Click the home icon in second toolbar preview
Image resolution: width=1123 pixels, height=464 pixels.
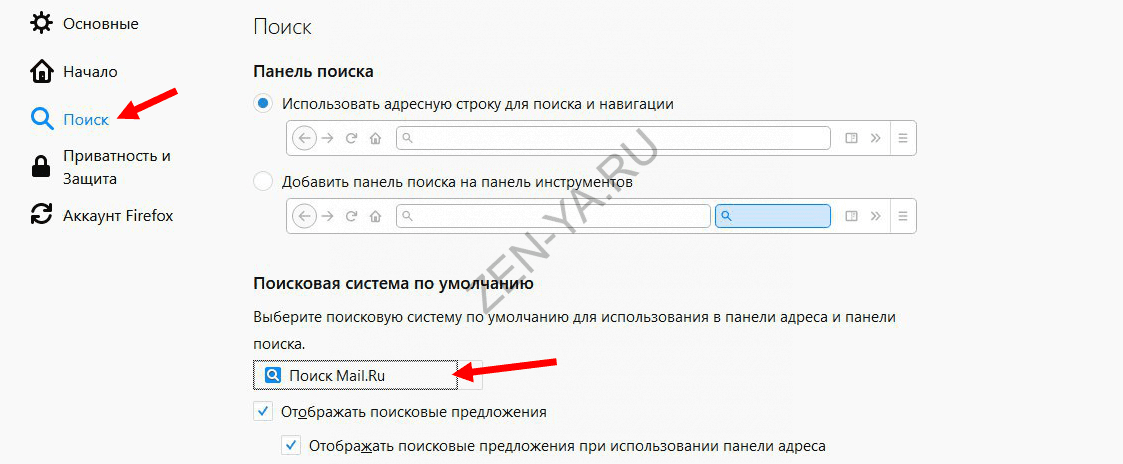(x=374, y=216)
